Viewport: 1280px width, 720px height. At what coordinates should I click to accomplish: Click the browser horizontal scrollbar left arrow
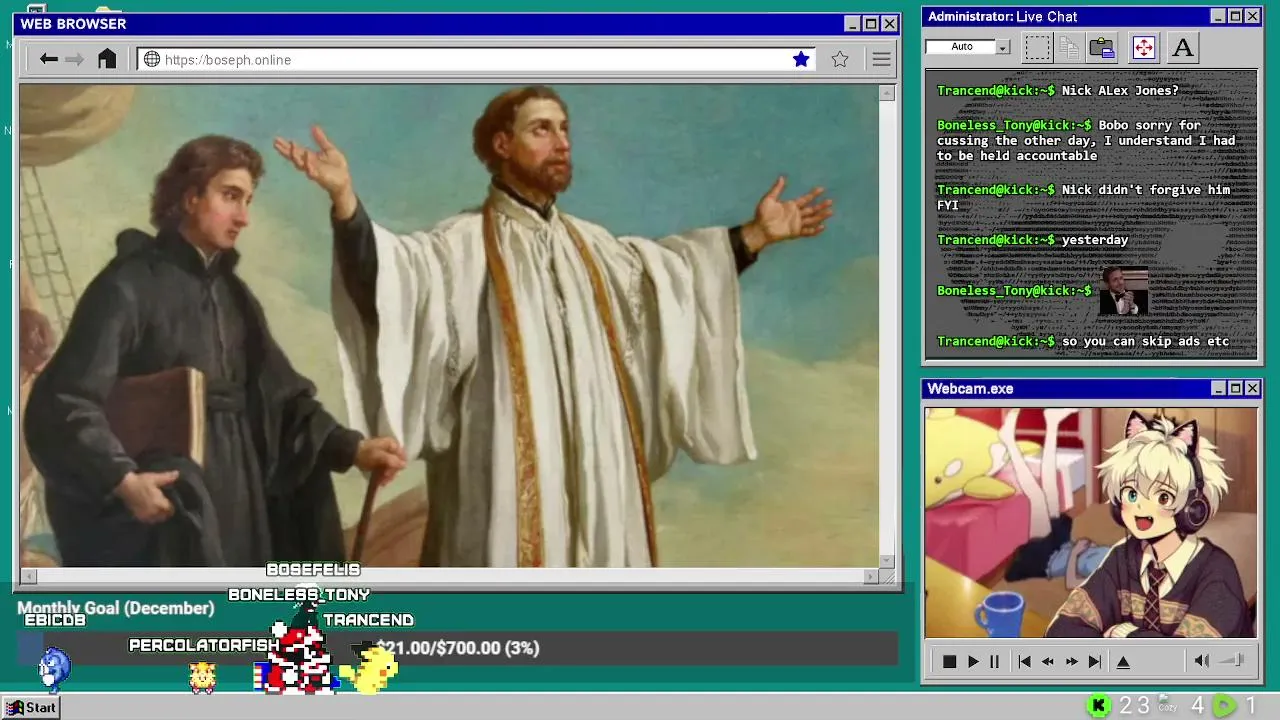[x=28, y=576]
